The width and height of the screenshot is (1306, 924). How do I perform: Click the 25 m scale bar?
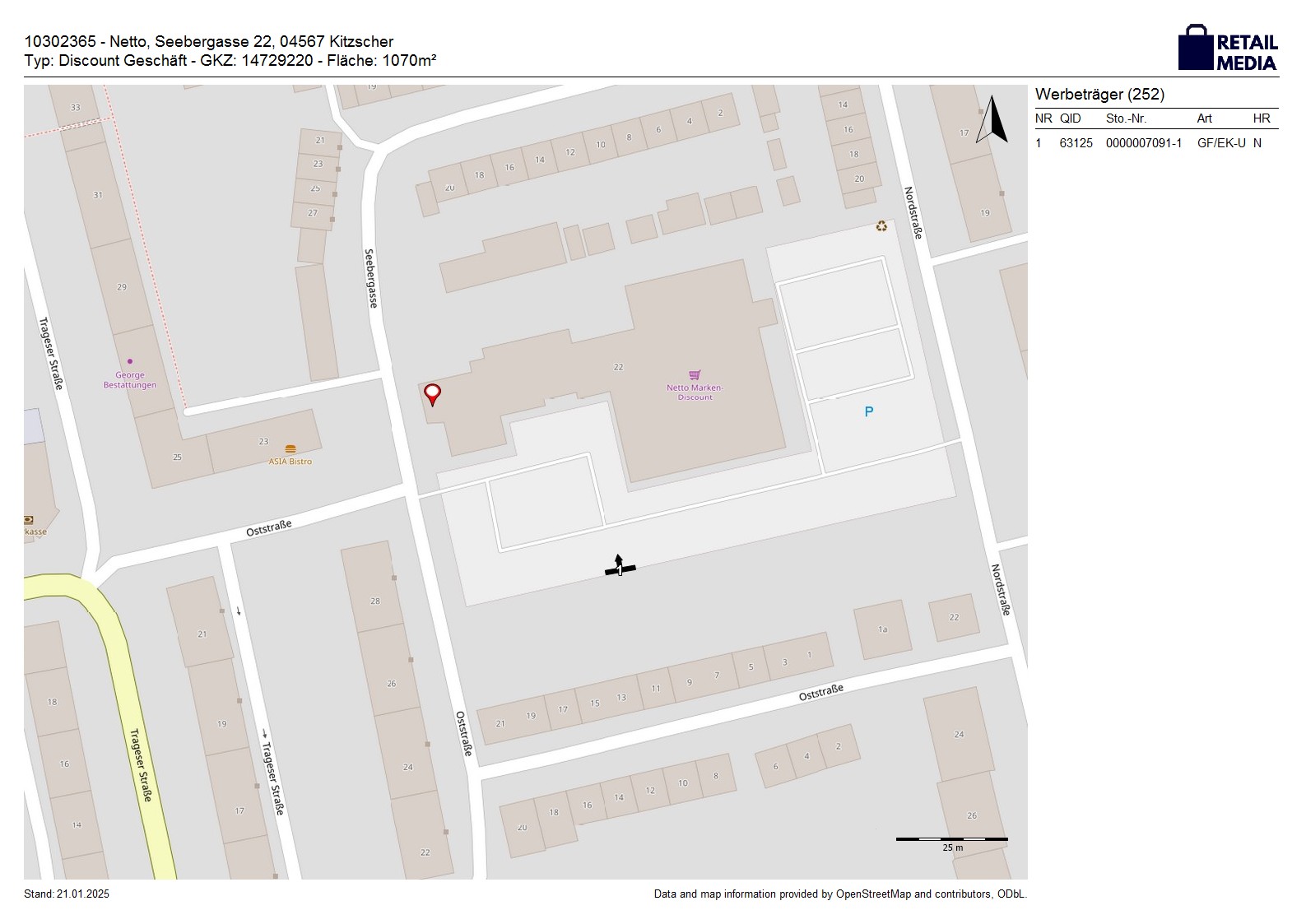(951, 841)
